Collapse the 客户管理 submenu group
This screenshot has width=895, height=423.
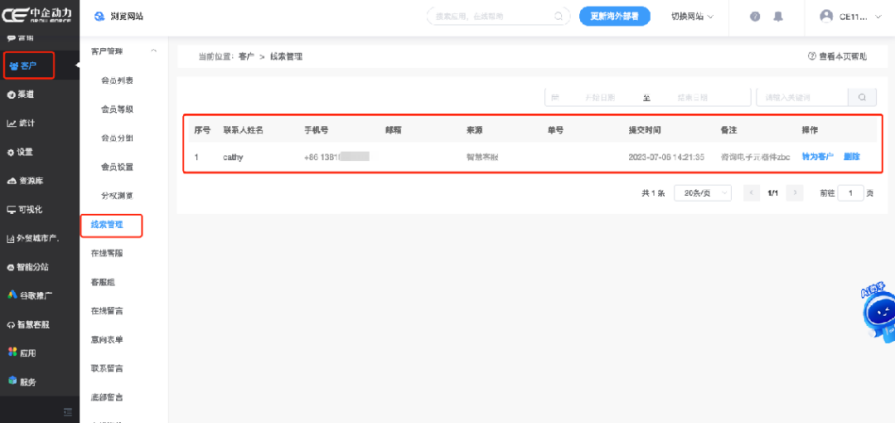[154, 51]
